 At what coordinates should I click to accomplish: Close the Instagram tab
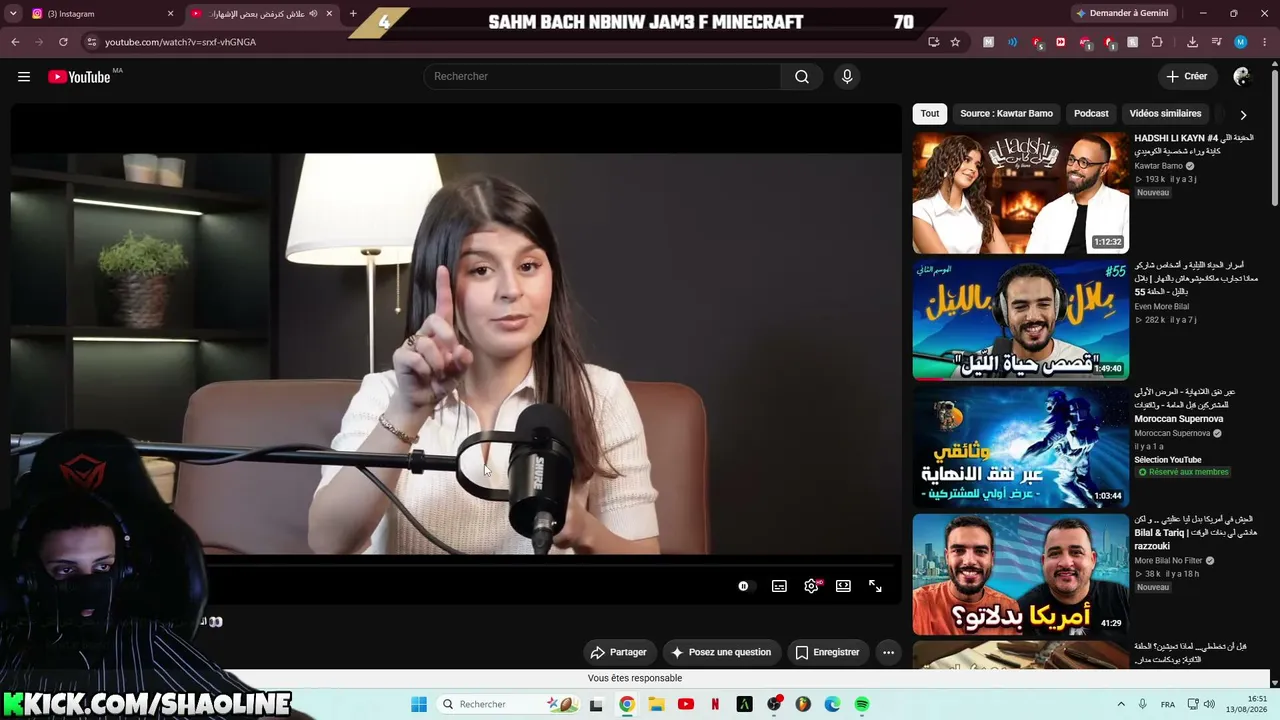pos(170,14)
